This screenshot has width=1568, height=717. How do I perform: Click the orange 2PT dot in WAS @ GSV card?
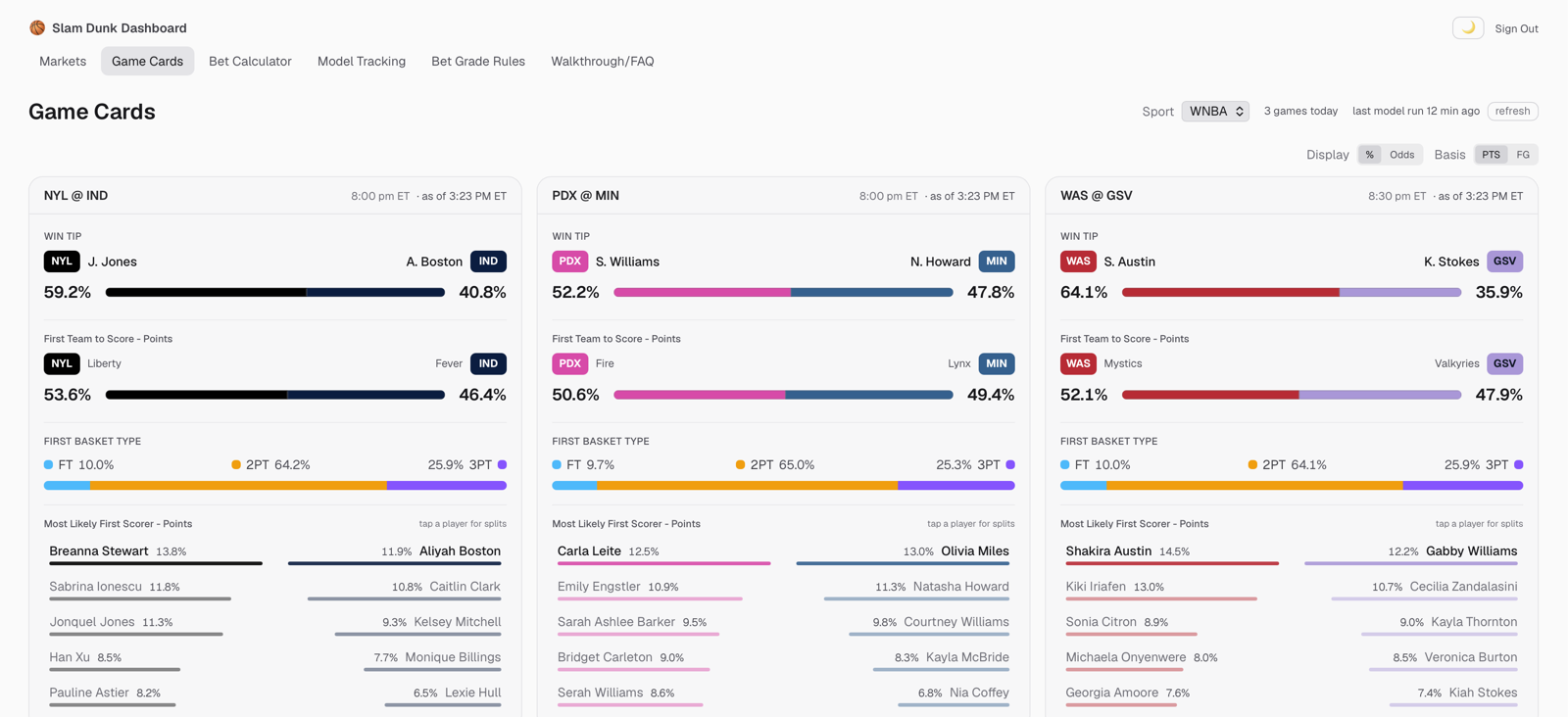pyautogui.click(x=1252, y=464)
